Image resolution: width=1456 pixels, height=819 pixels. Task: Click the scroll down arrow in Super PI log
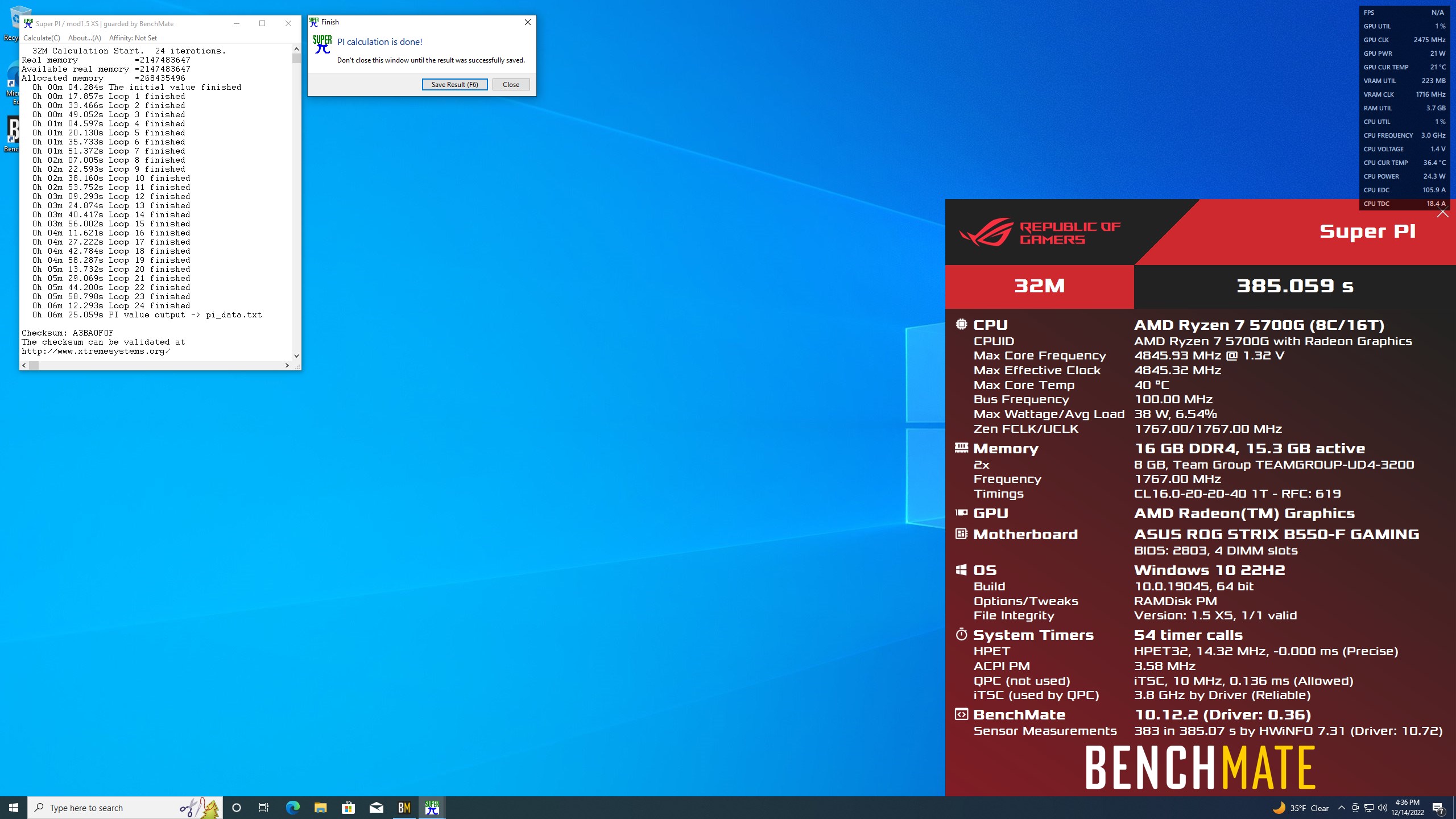[296, 356]
